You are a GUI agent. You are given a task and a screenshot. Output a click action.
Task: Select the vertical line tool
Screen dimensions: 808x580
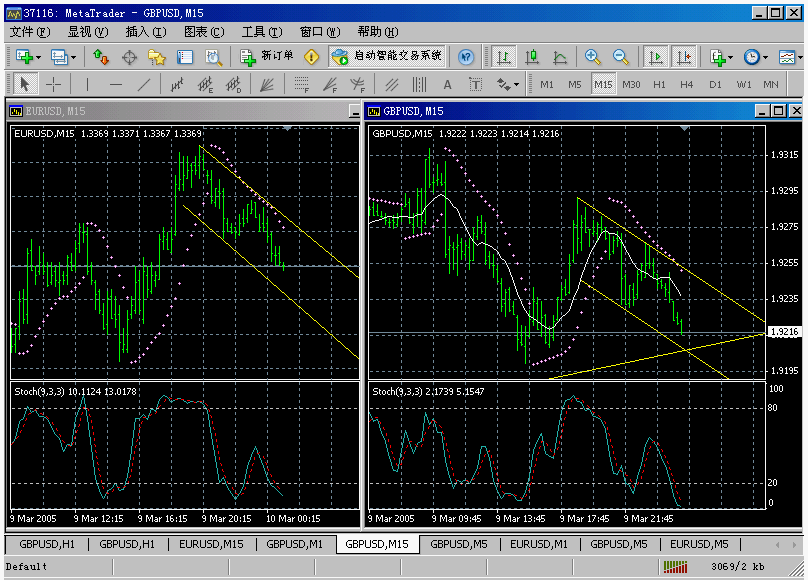(x=88, y=84)
